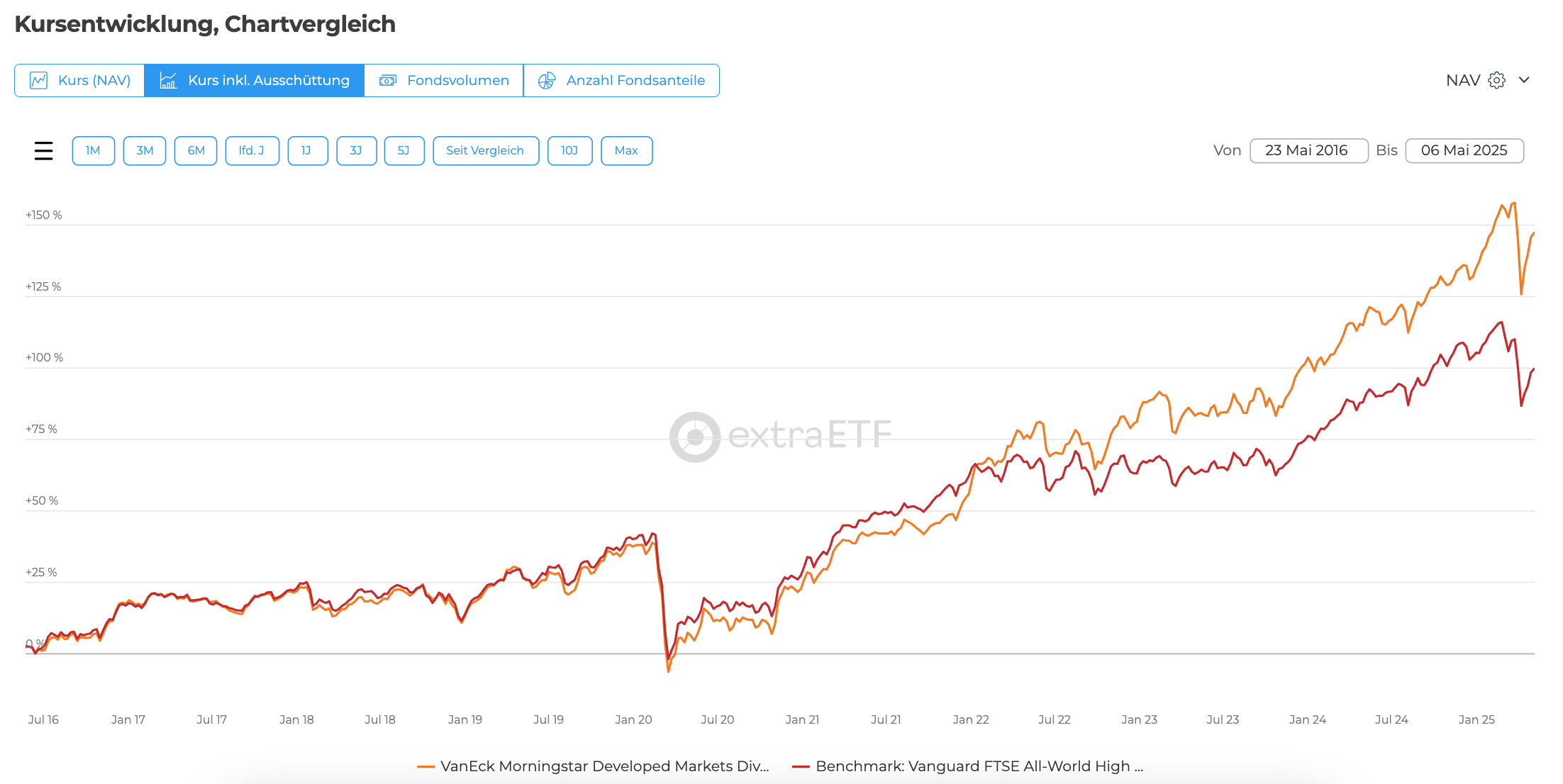1563x784 pixels.
Task: Select the 1M time range
Action: click(x=93, y=151)
